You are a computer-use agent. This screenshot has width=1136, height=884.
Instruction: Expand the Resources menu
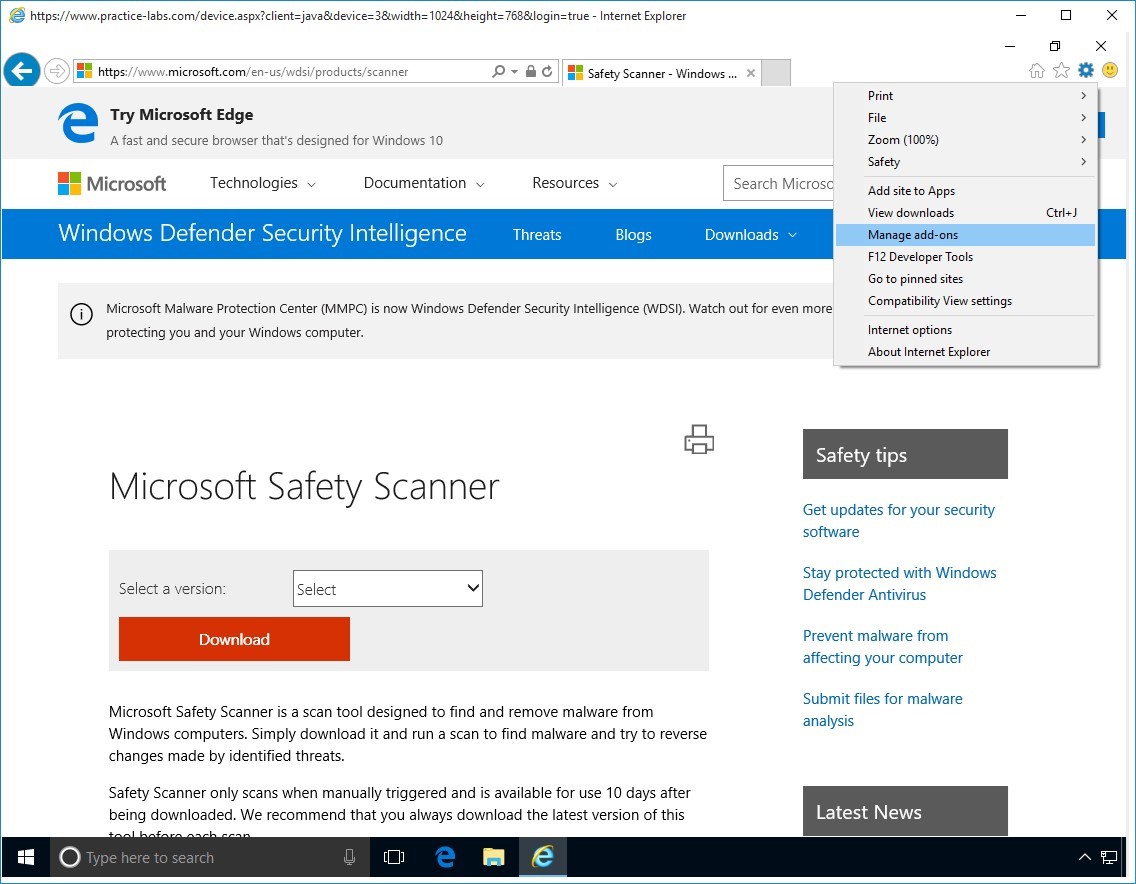coord(575,183)
